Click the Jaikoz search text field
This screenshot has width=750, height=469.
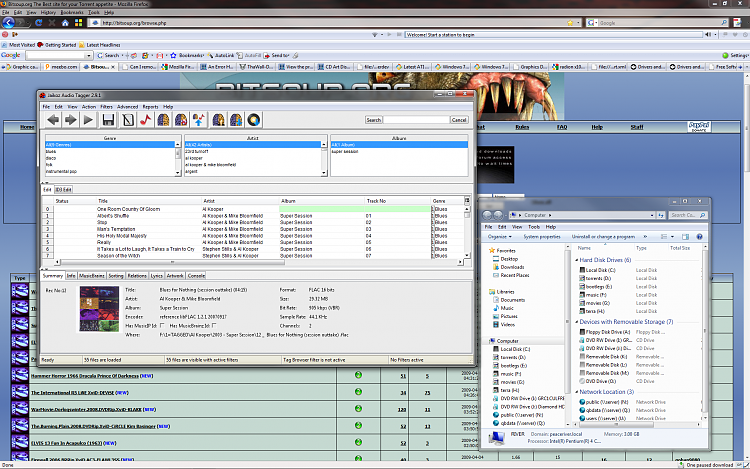(x=416, y=120)
